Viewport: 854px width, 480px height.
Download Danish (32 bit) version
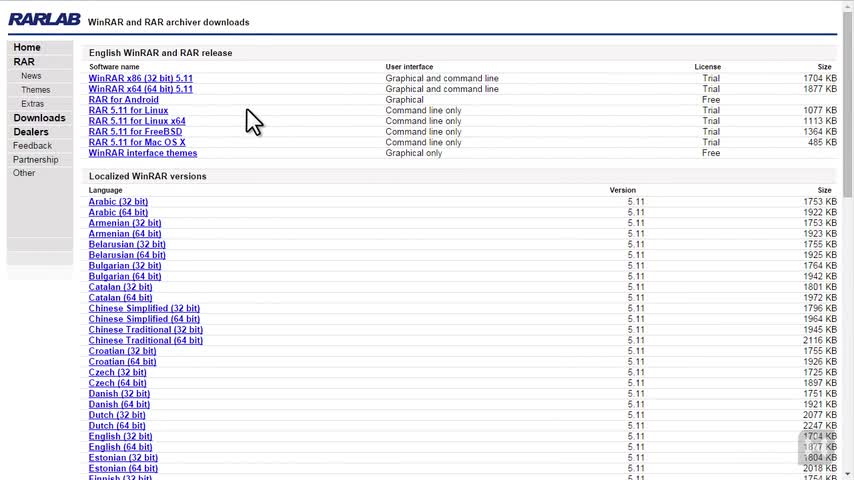[119, 393]
